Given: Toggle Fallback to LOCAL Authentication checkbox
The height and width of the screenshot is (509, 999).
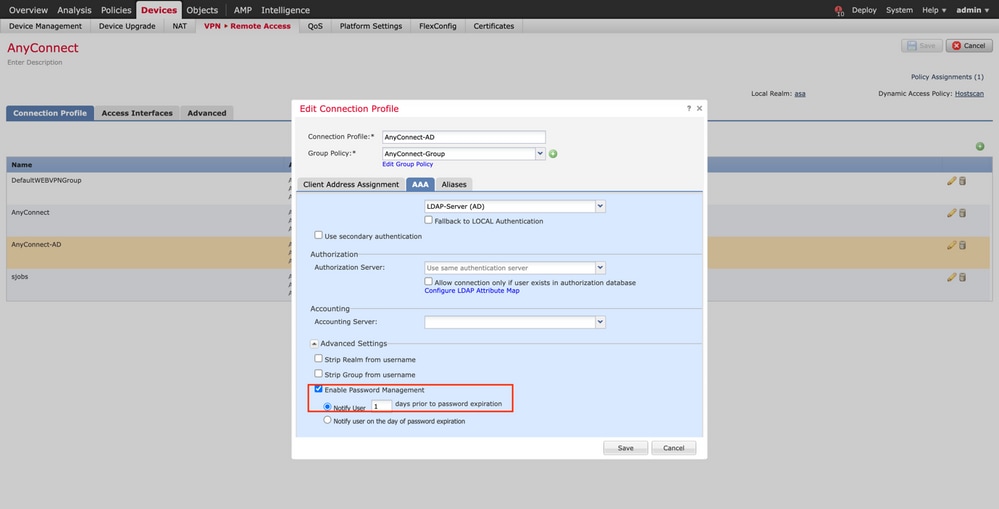Looking at the screenshot, I should [429, 220].
